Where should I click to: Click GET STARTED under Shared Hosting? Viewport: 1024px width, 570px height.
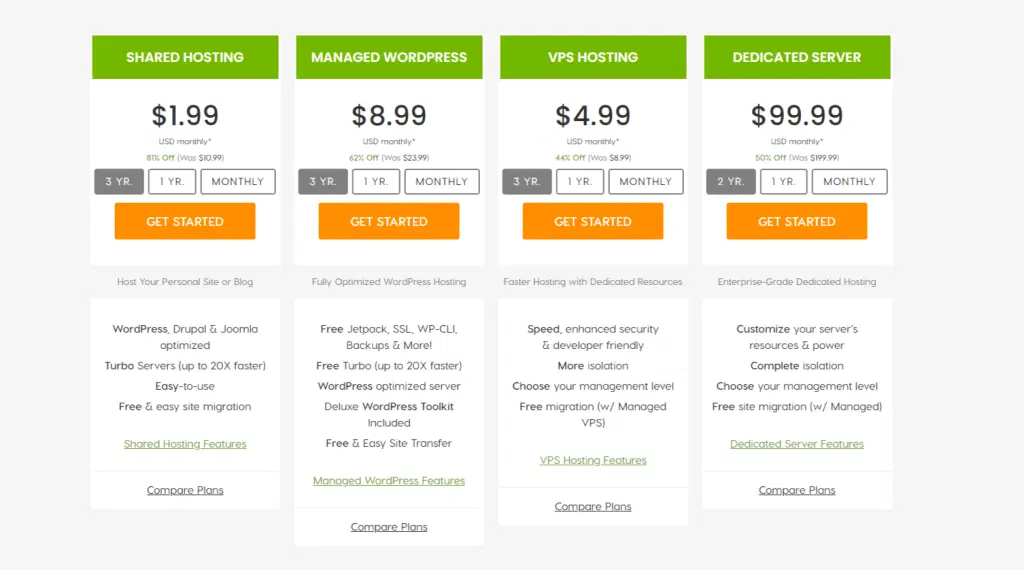click(185, 221)
